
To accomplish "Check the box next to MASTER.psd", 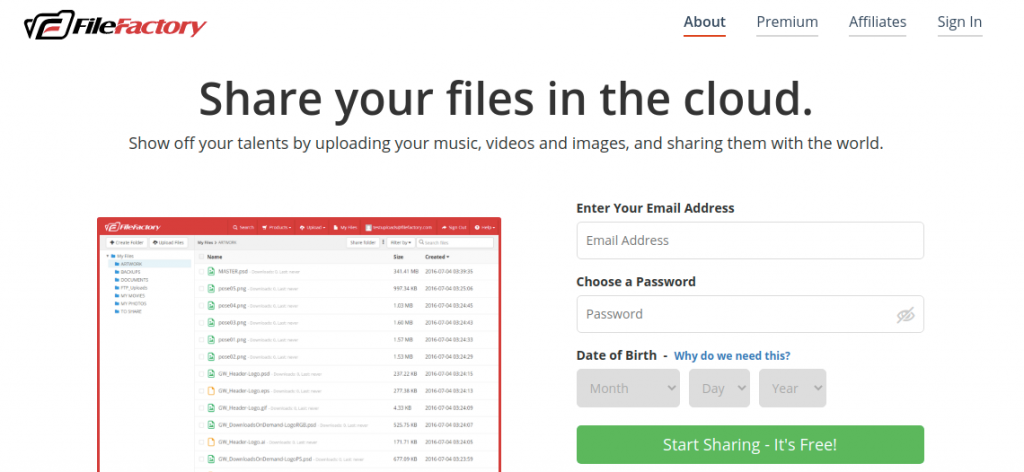I will tap(200, 271).
